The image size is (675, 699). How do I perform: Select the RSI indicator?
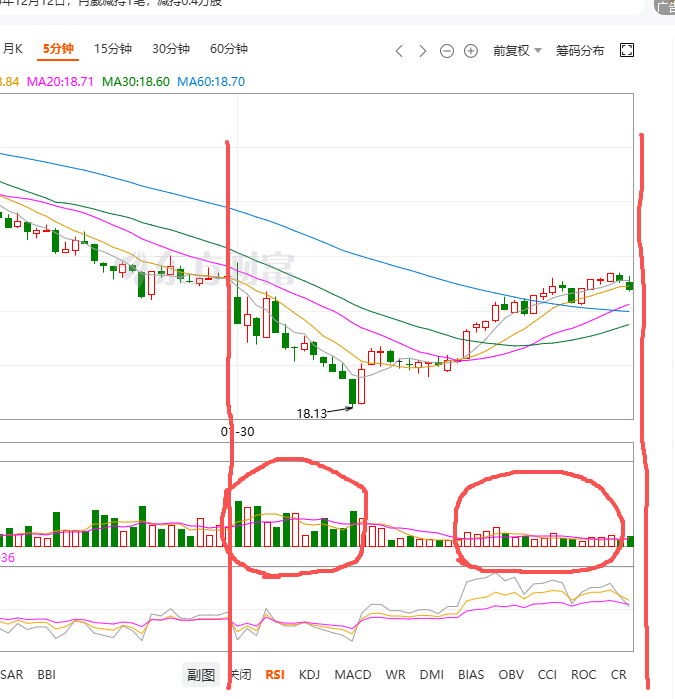click(x=275, y=674)
